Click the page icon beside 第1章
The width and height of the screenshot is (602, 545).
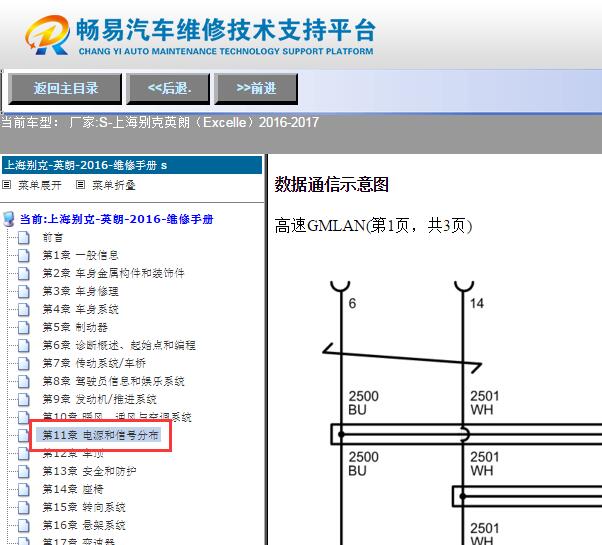tap(23, 255)
